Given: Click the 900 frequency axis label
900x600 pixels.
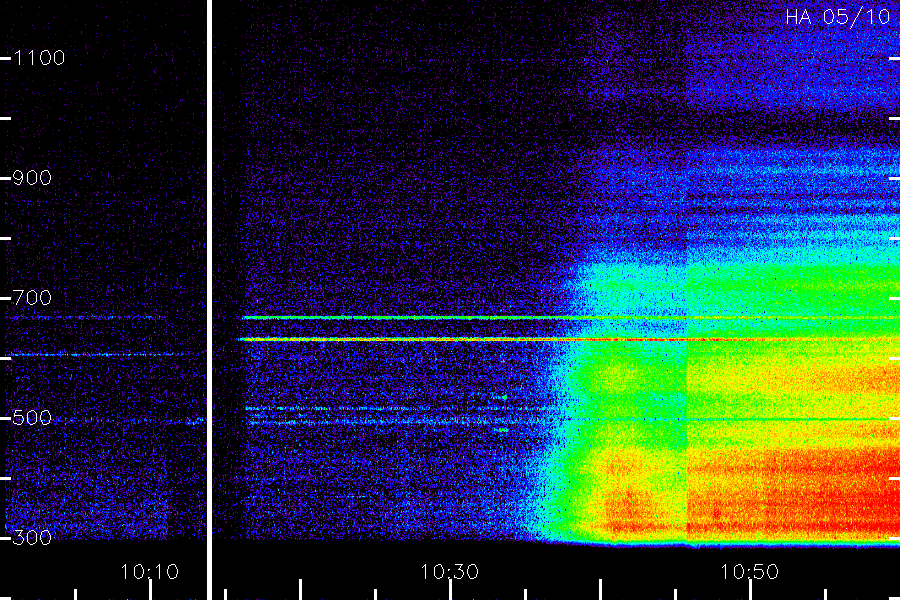Looking at the screenshot, I should 32,178.
